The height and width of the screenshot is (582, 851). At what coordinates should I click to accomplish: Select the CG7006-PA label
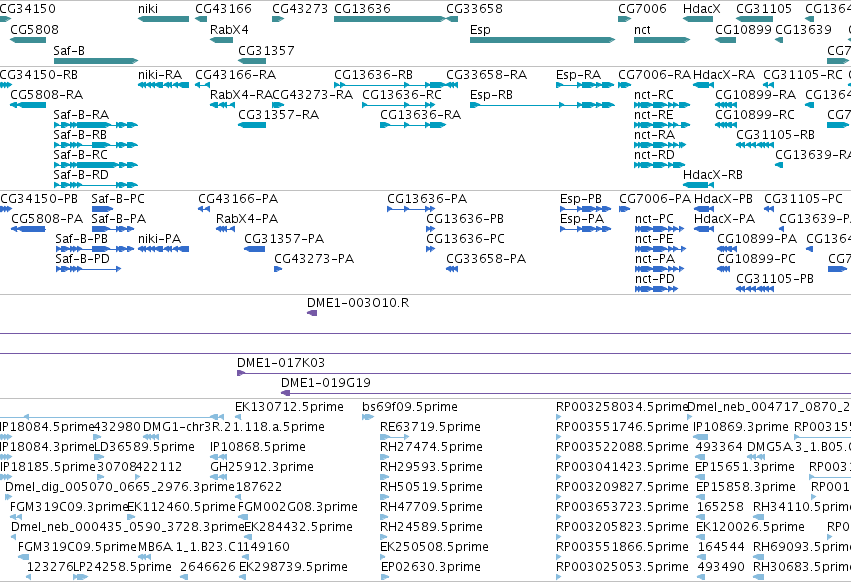(655, 199)
